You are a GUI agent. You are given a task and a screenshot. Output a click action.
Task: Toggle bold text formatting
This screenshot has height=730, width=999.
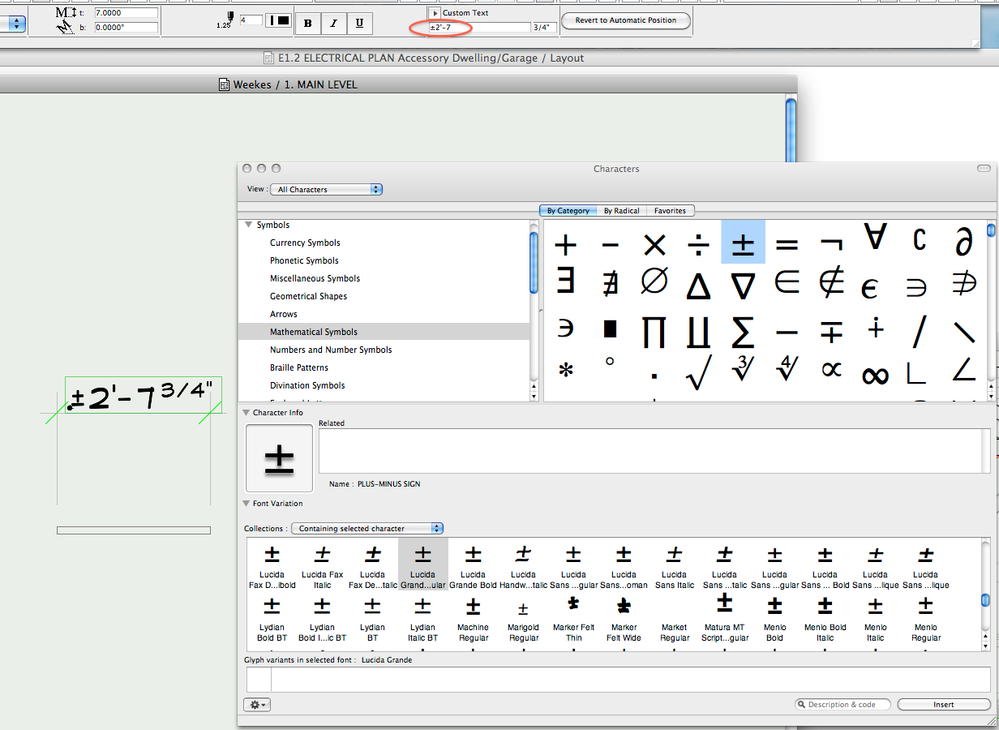(x=307, y=22)
